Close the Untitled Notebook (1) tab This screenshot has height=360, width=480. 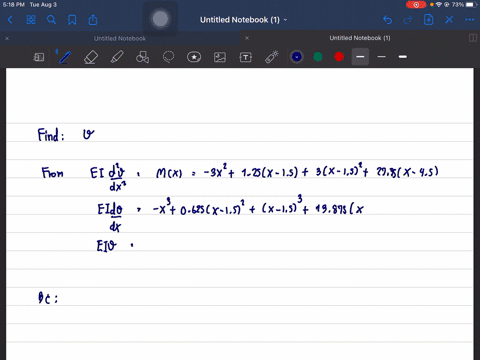click(x=247, y=38)
